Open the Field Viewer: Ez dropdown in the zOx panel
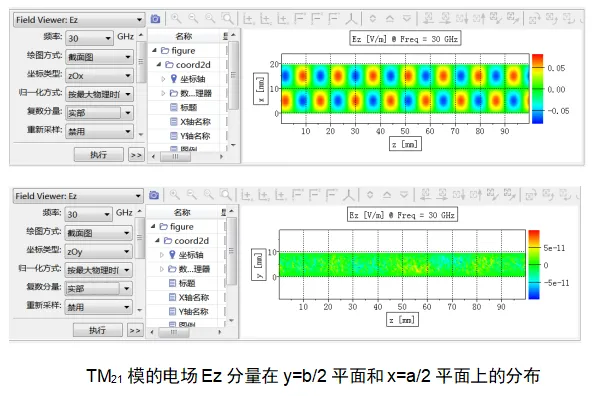 pos(79,19)
